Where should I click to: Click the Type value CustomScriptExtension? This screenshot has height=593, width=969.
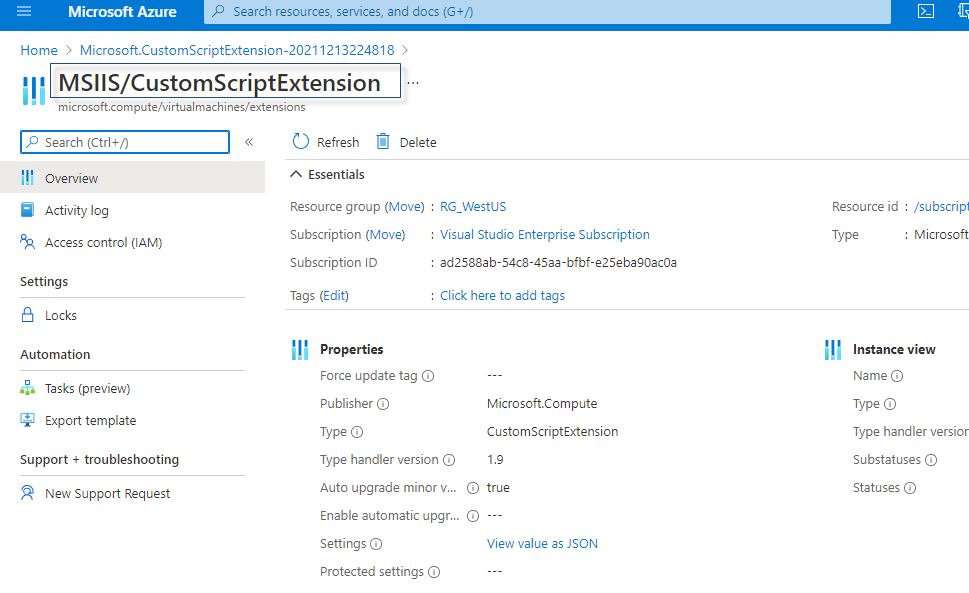click(552, 432)
